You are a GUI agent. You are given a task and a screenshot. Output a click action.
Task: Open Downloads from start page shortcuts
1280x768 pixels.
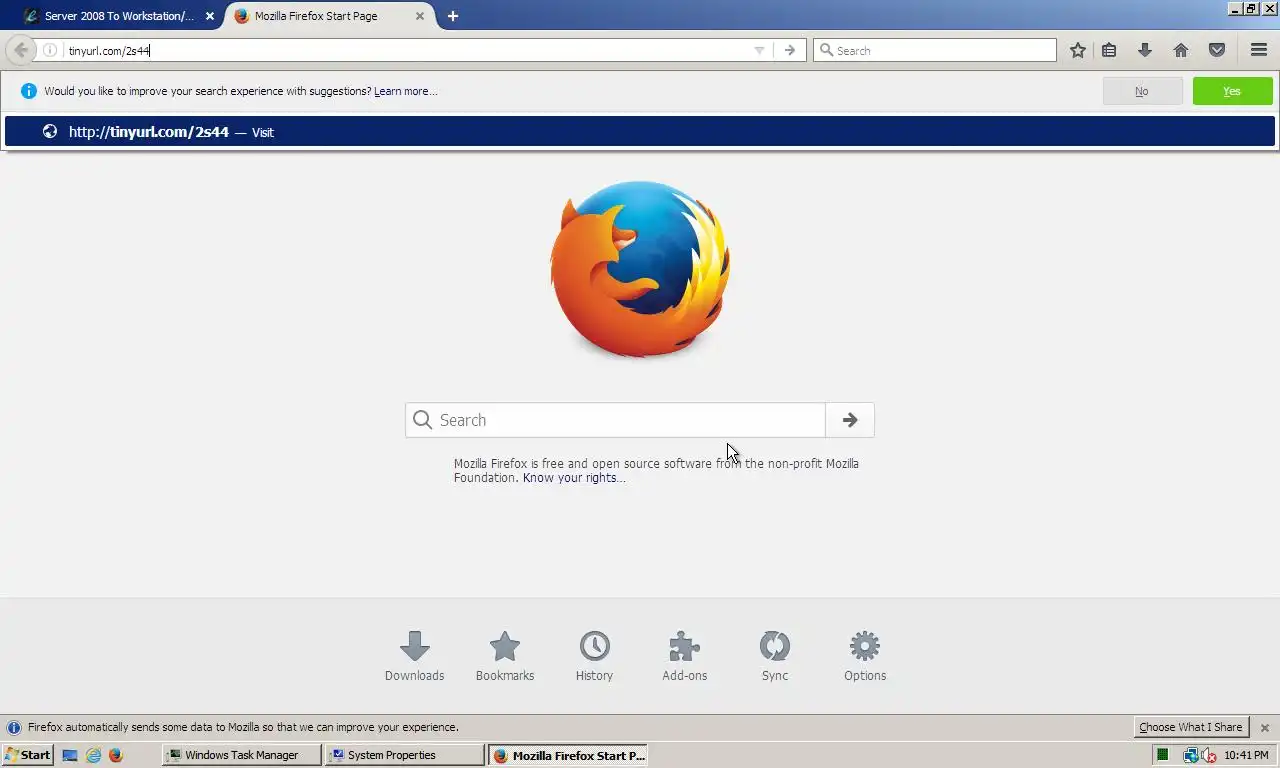[415, 656]
